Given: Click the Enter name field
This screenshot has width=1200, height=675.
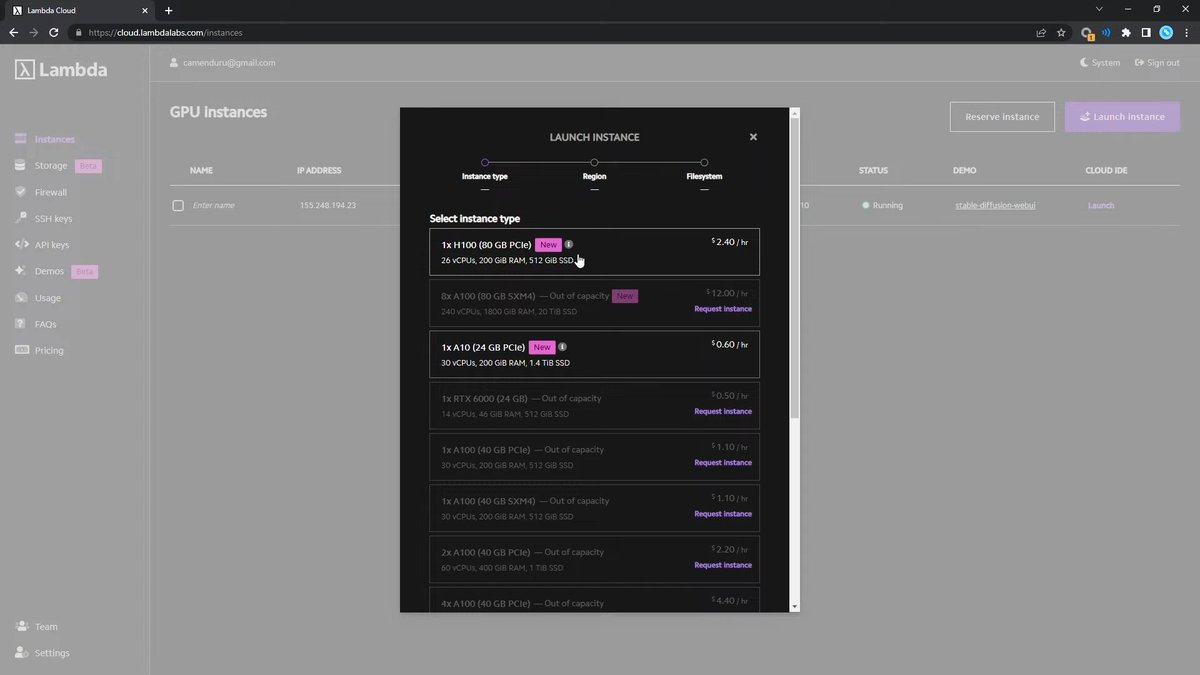Looking at the screenshot, I should point(213,205).
